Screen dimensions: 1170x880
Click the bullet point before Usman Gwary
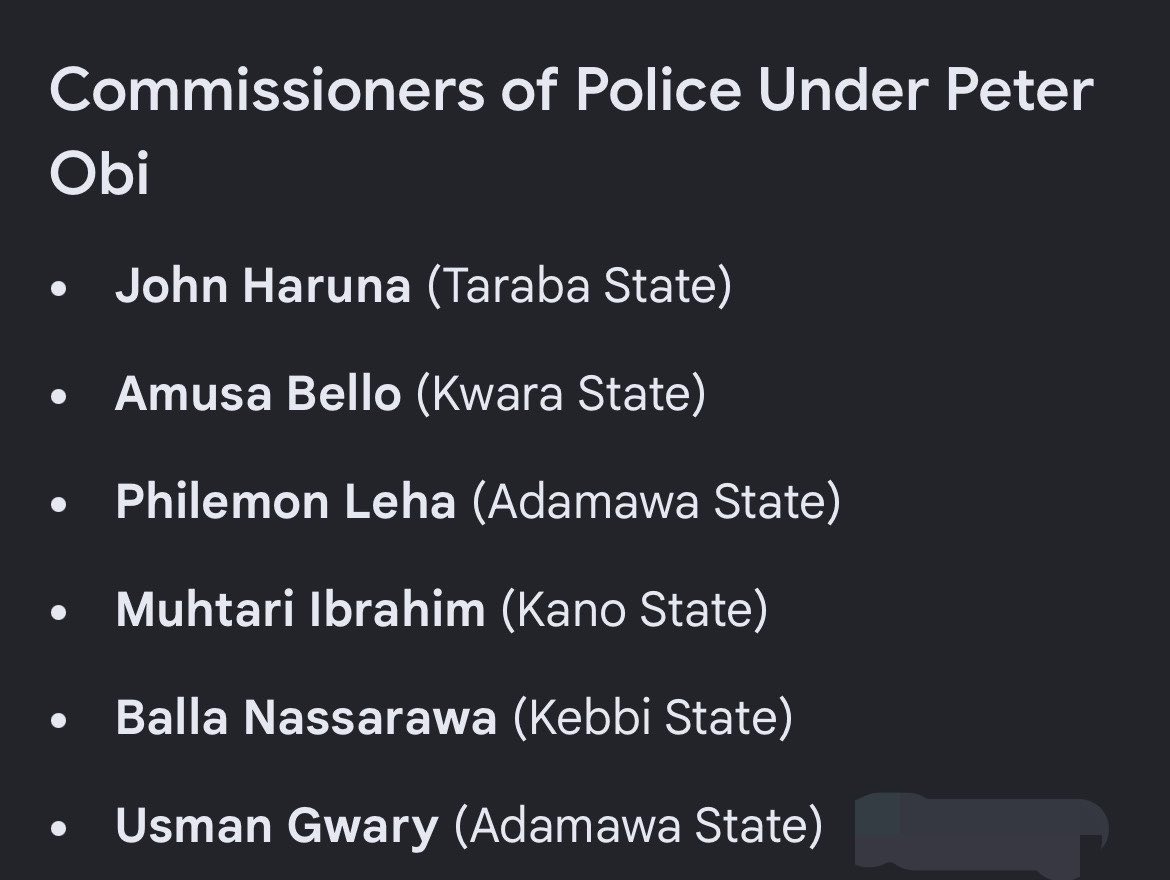[59, 829]
